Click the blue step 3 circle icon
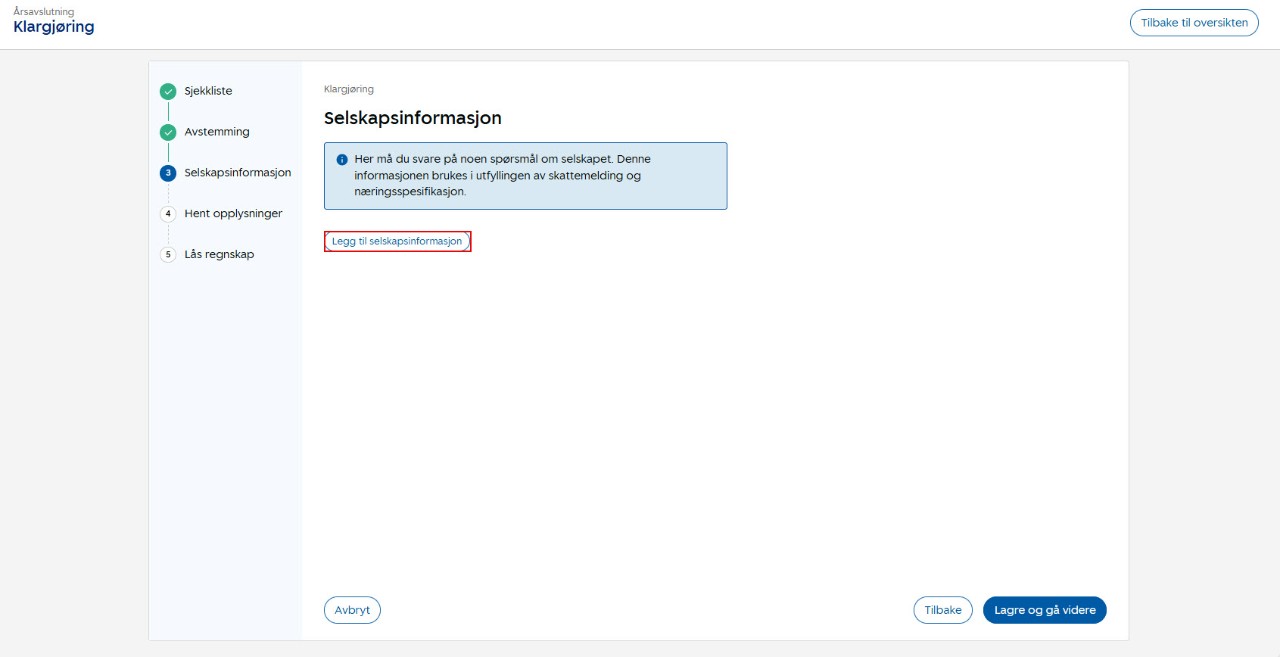This screenshot has width=1280, height=657. coord(168,173)
